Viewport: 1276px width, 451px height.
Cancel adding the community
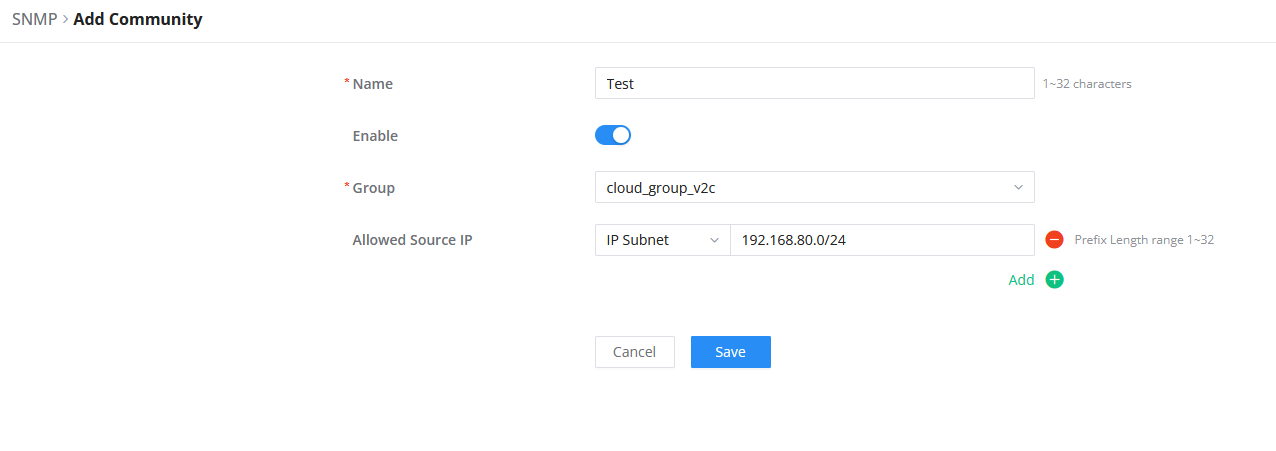coord(635,352)
